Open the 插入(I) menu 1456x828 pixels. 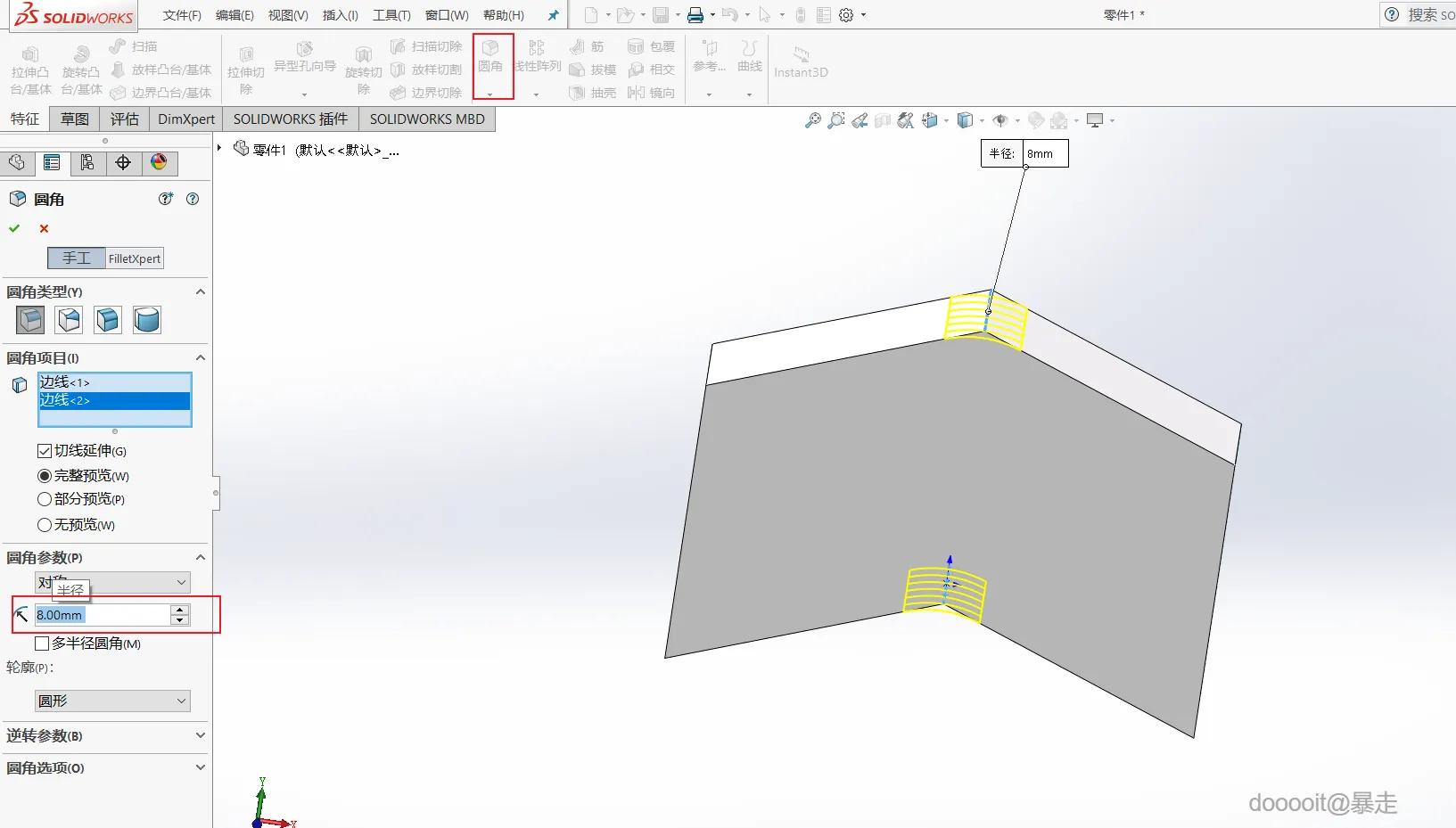pyautogui.click(x=341, y=15)
